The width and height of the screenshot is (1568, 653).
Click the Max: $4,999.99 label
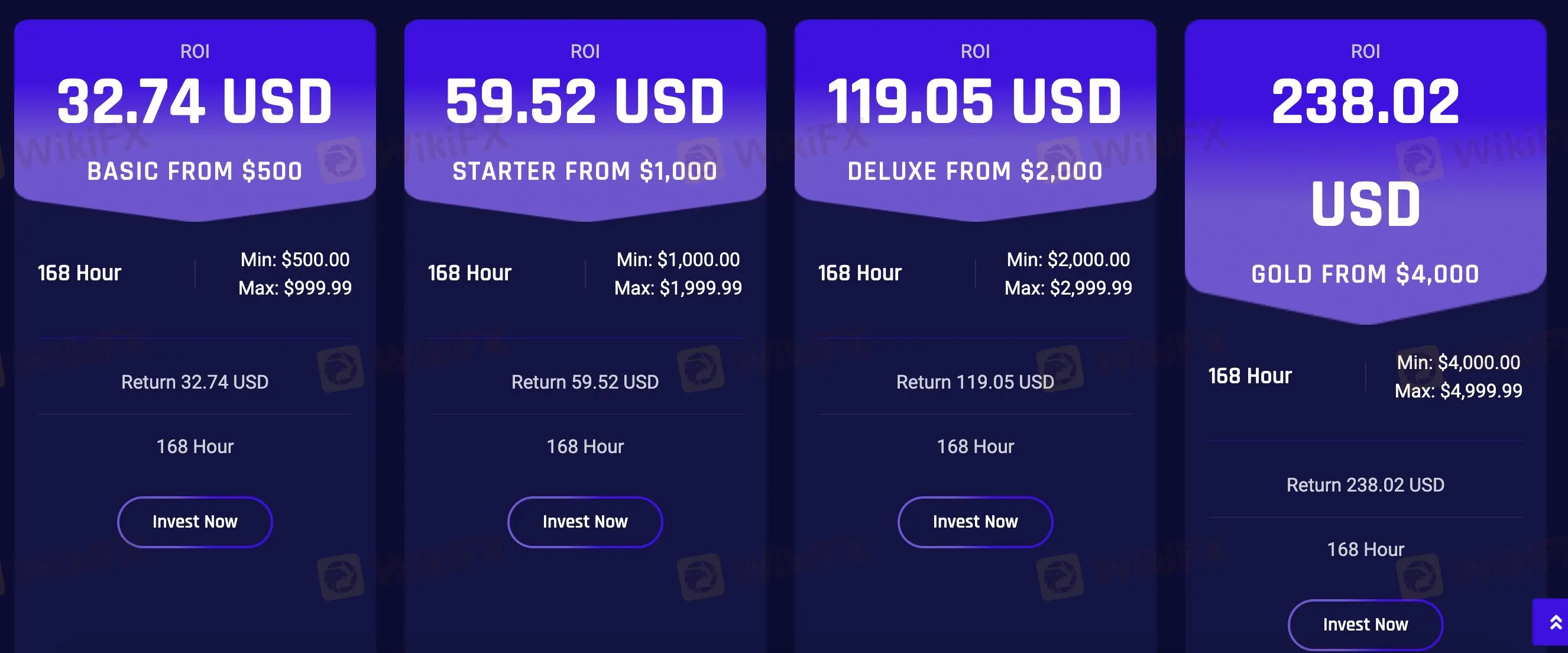point(1459,391)
